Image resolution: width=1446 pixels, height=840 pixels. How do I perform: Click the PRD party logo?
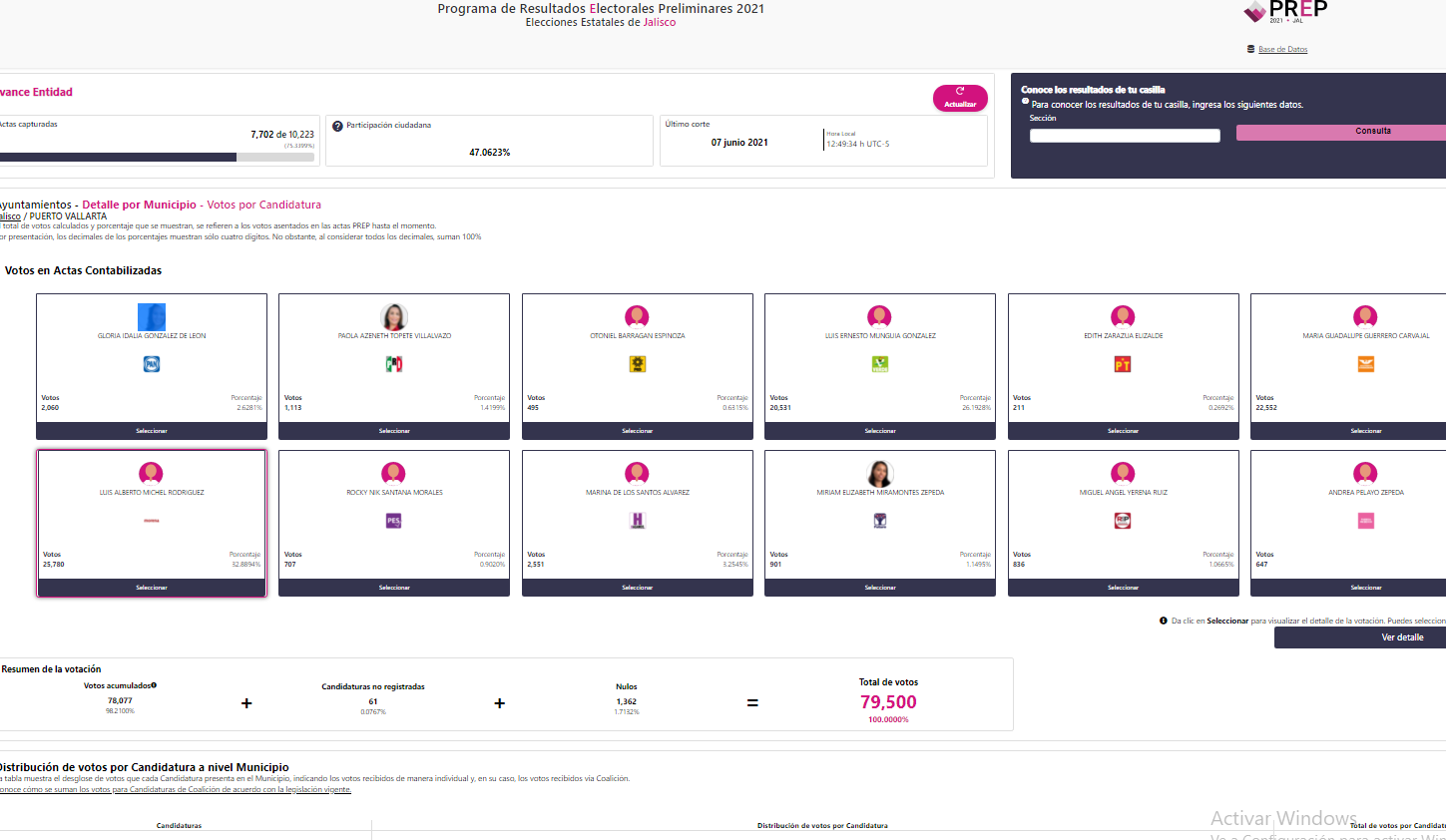[x=637, y=364]
